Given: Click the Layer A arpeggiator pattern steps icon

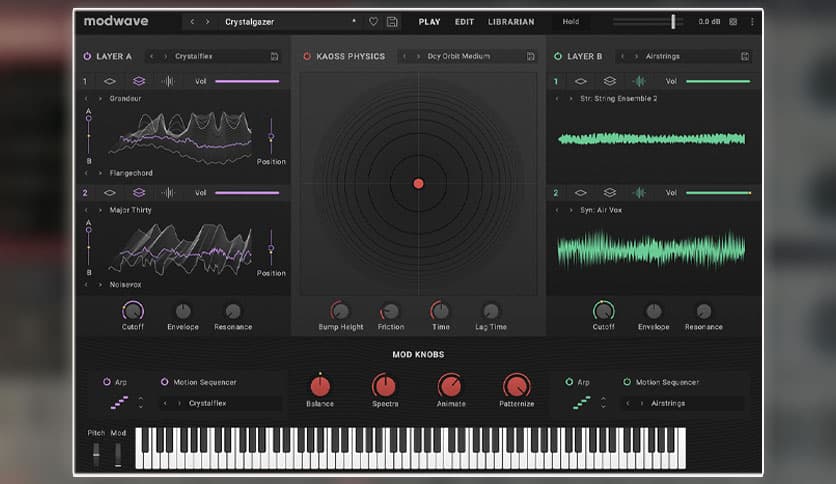Looking at the screenshot, I should [x=119, y=402].
